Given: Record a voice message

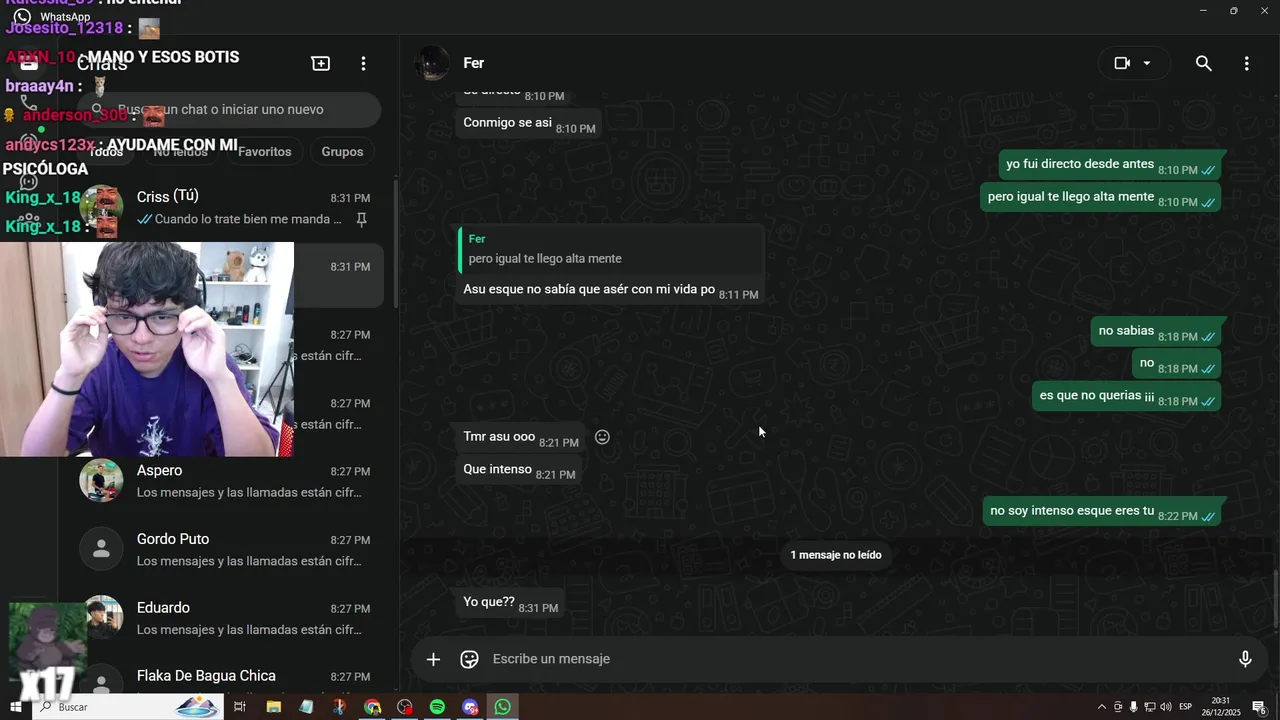Looking at the screenshot, I should tap(1245, 659).
